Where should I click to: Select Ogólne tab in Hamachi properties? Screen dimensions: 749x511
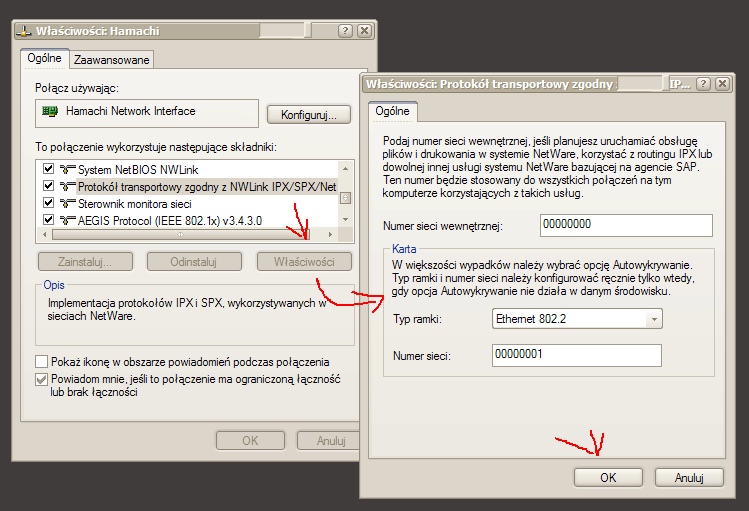point(46,59)
